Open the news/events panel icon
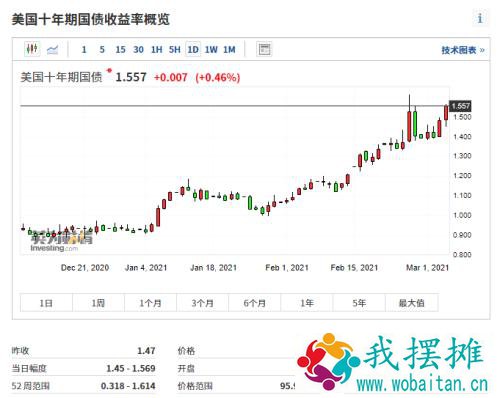The image size is (500, 398). tap(264, 49)
